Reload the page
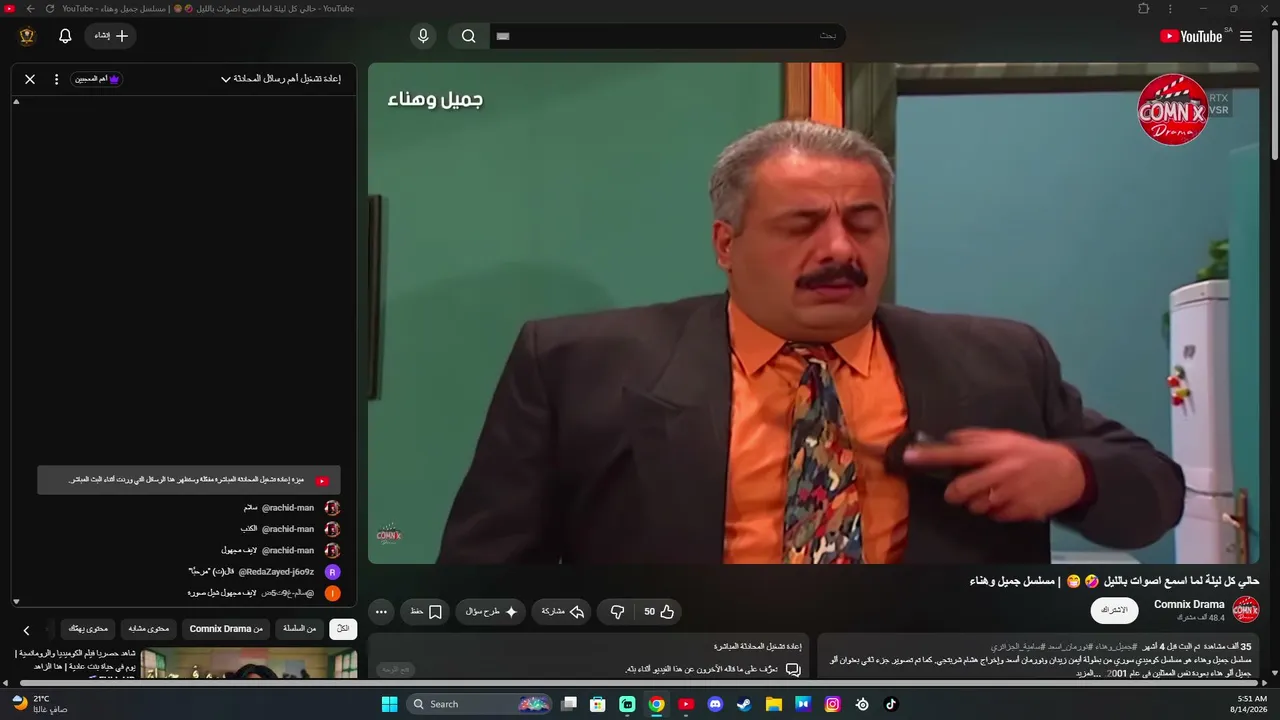Screen dimensions: 1280x720 [x=50, y=9]
